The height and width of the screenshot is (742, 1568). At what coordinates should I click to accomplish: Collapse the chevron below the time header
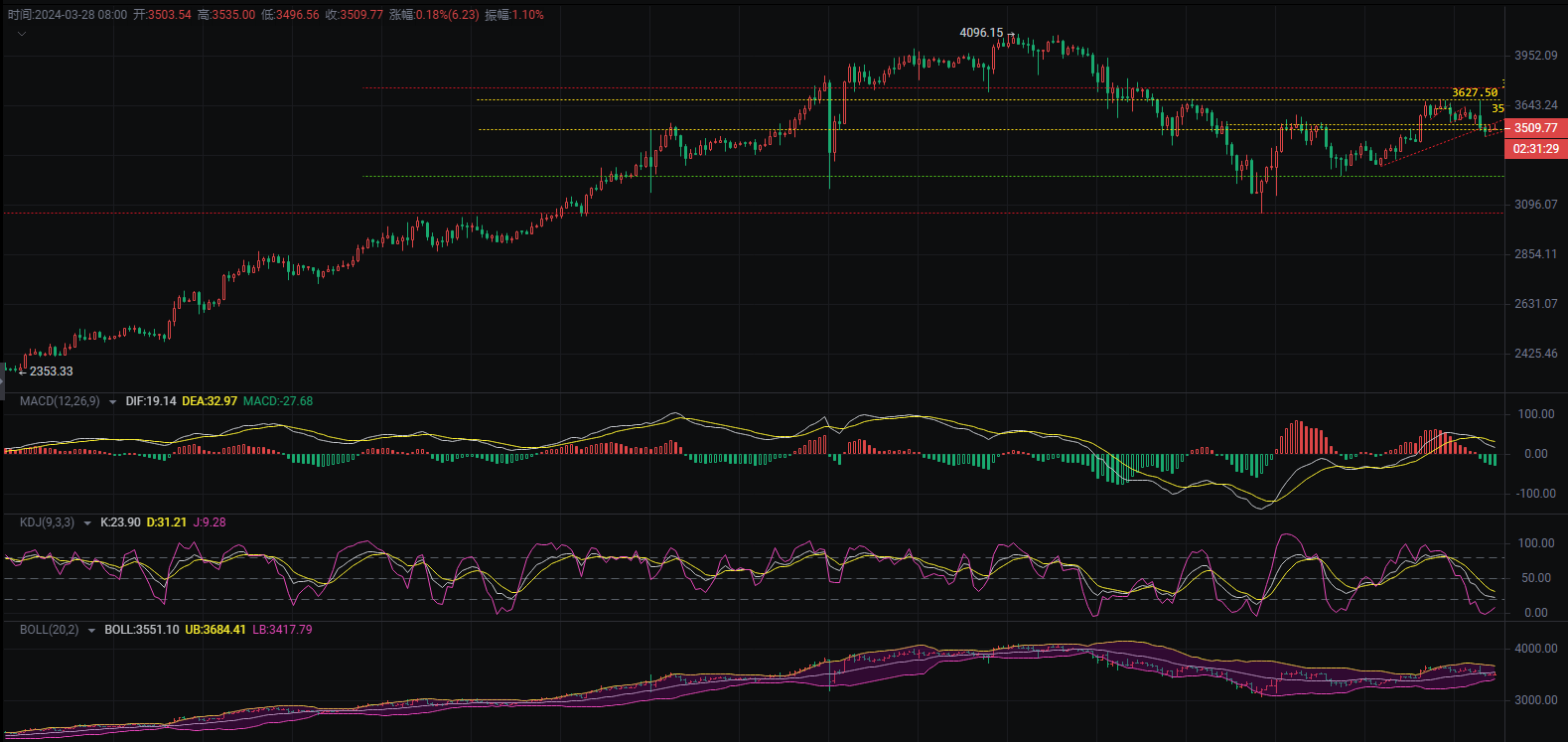[x=22, y=34]
